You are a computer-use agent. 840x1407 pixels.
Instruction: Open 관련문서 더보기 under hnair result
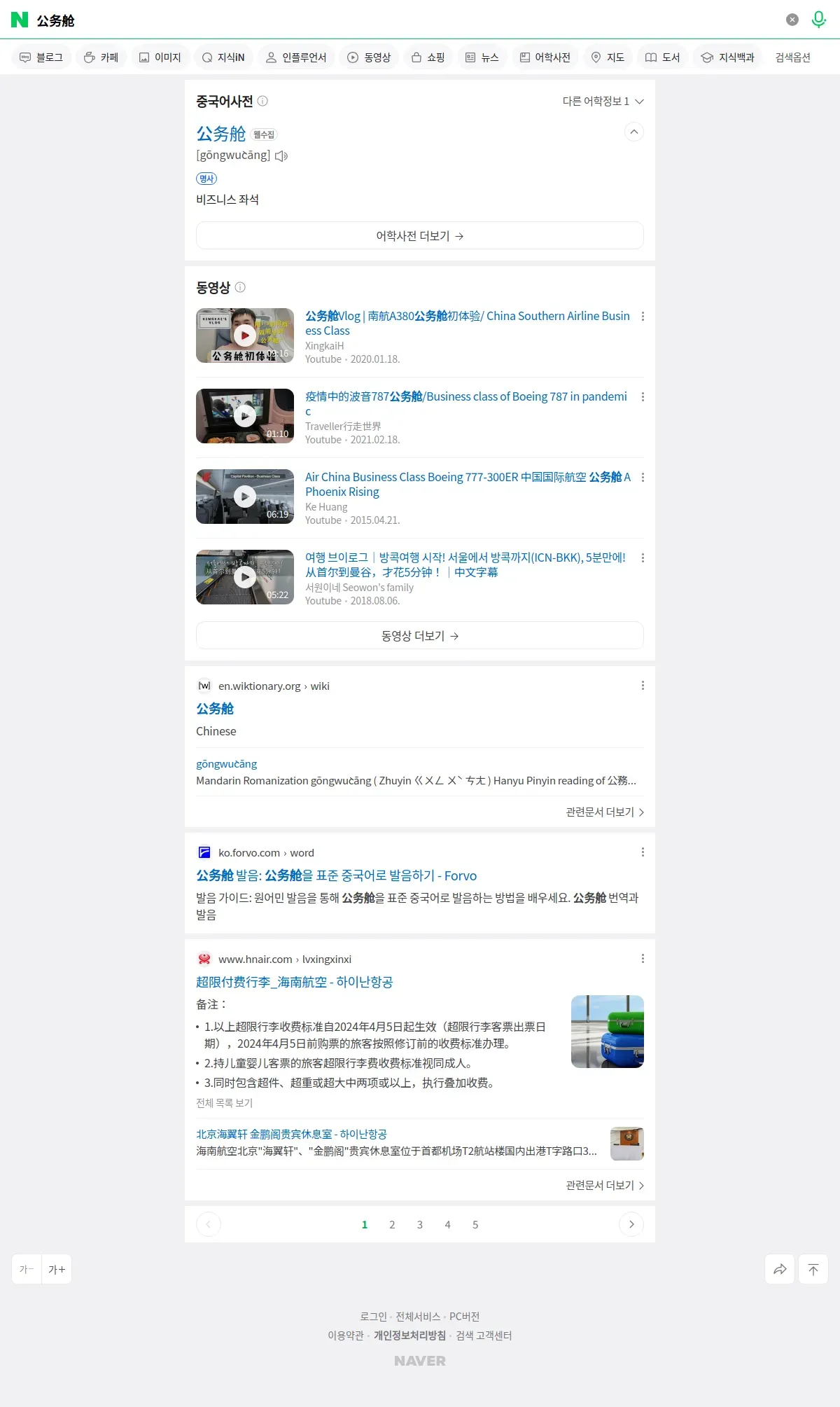click(605, 1185)
